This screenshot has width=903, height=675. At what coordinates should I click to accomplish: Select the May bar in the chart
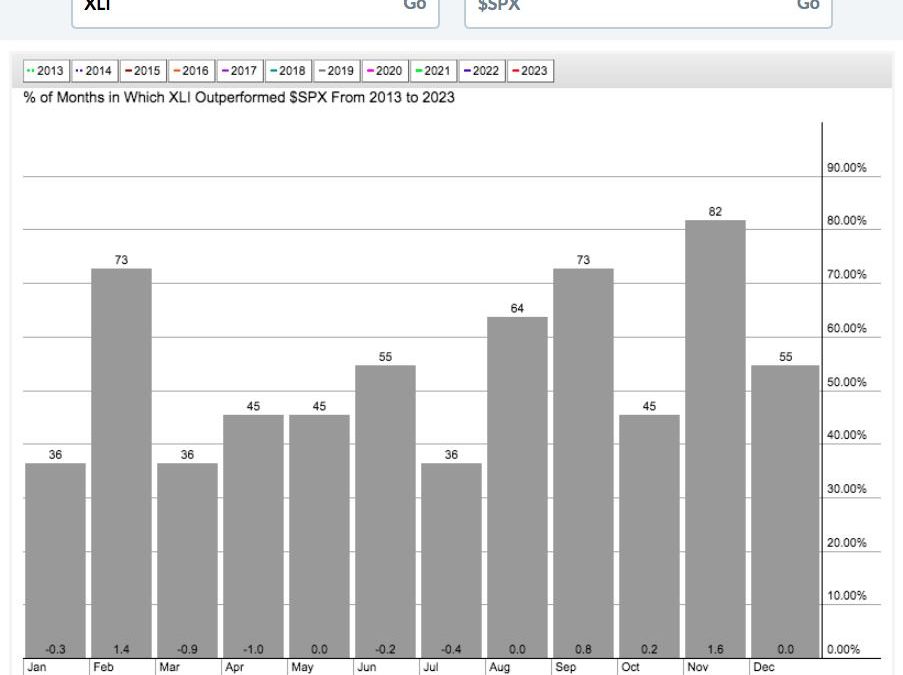(x=319, y=536)
